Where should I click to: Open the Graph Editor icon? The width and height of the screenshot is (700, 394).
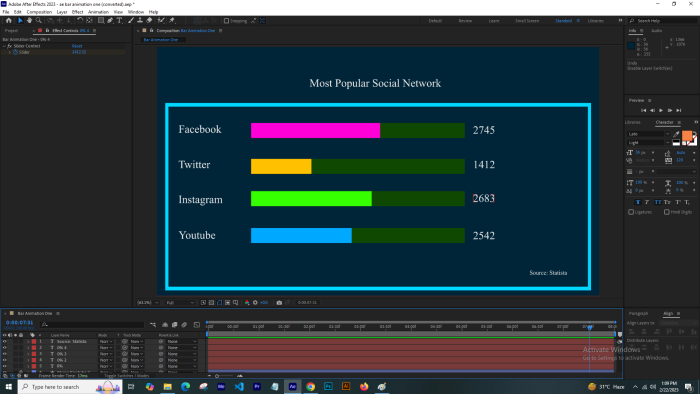point(197,325)
